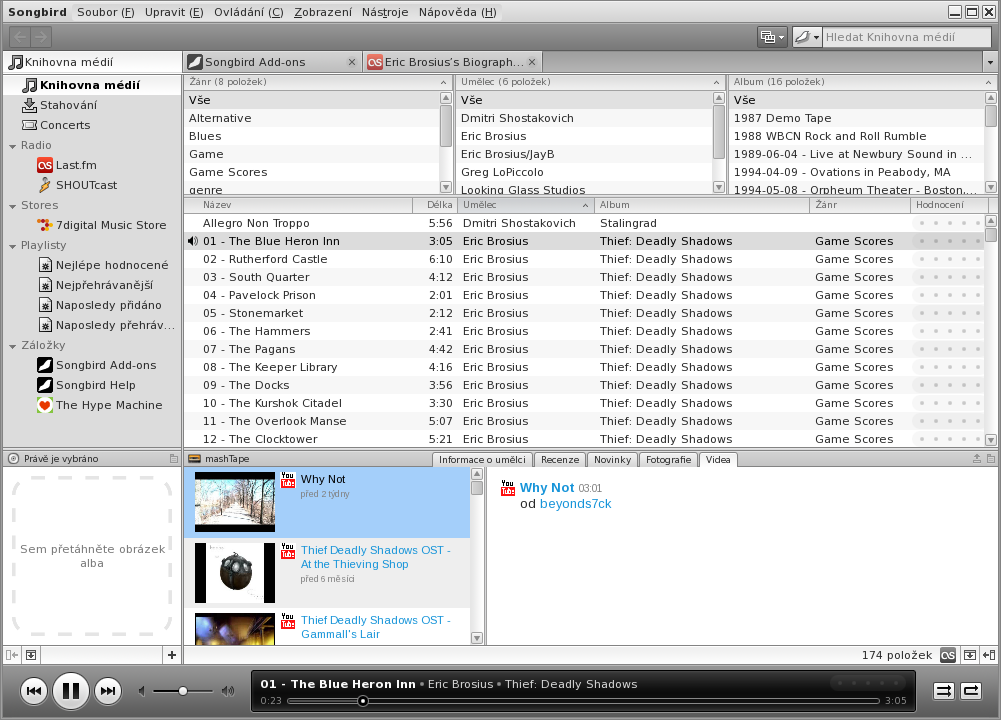Open mashTape pane options icon
Screen dimensions: 1001x720
pyautogui.click(x=991, y=459)
